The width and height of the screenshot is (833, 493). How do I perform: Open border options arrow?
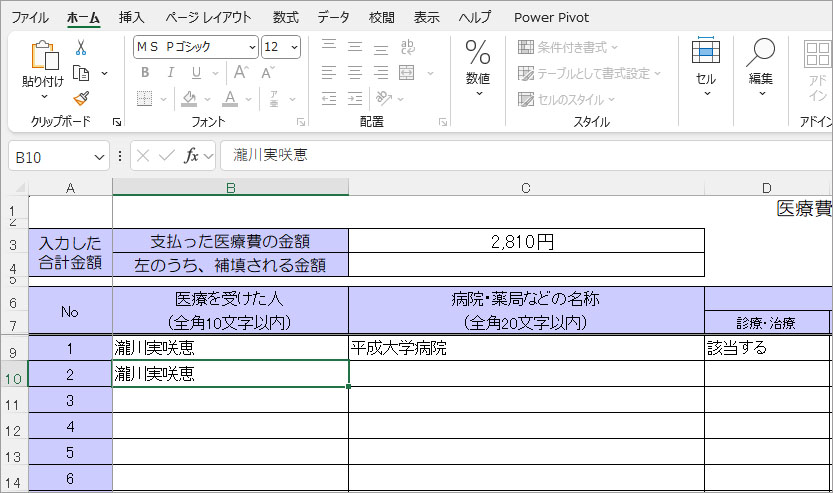(164, 99)
